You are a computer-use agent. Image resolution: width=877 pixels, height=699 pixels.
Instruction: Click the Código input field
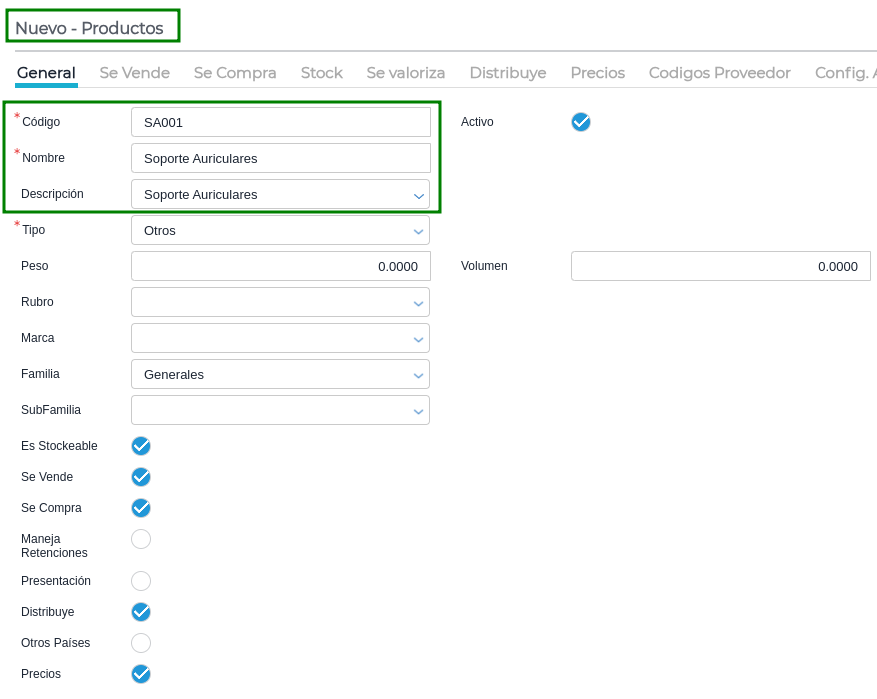point(280,122)
